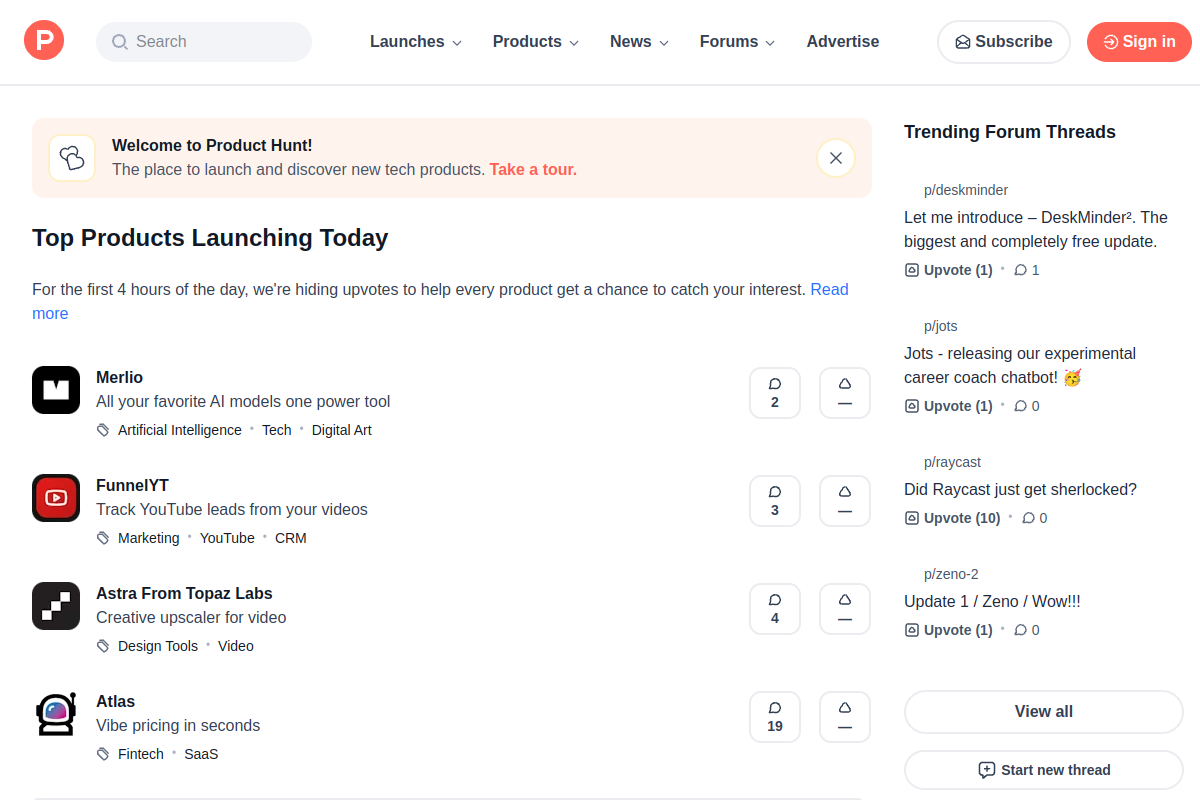Select the Digital Art tag under Merlio
1200x800 pixels.
pos(342,430)
